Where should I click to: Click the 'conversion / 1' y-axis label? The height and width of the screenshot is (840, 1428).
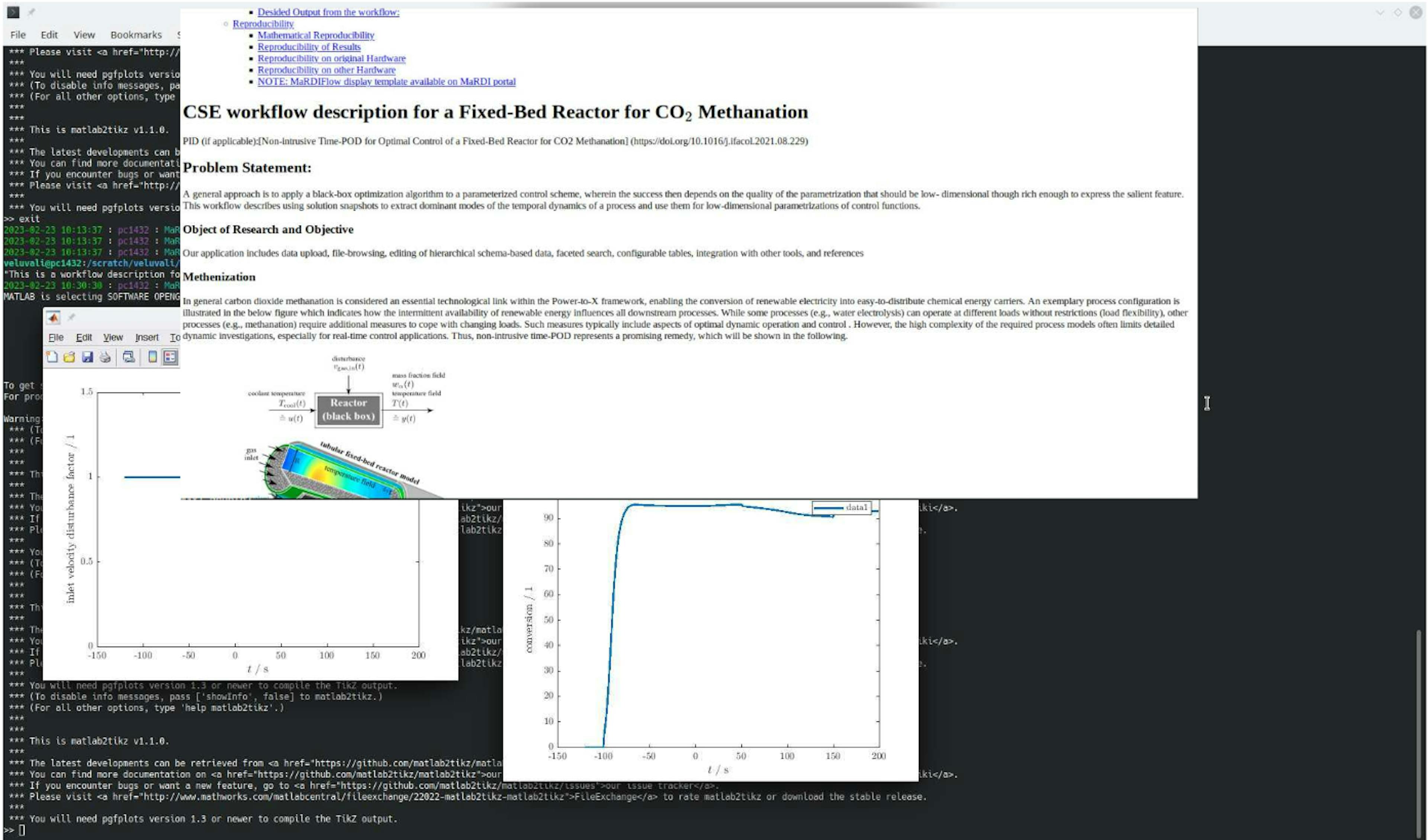(x=529, y=620)
